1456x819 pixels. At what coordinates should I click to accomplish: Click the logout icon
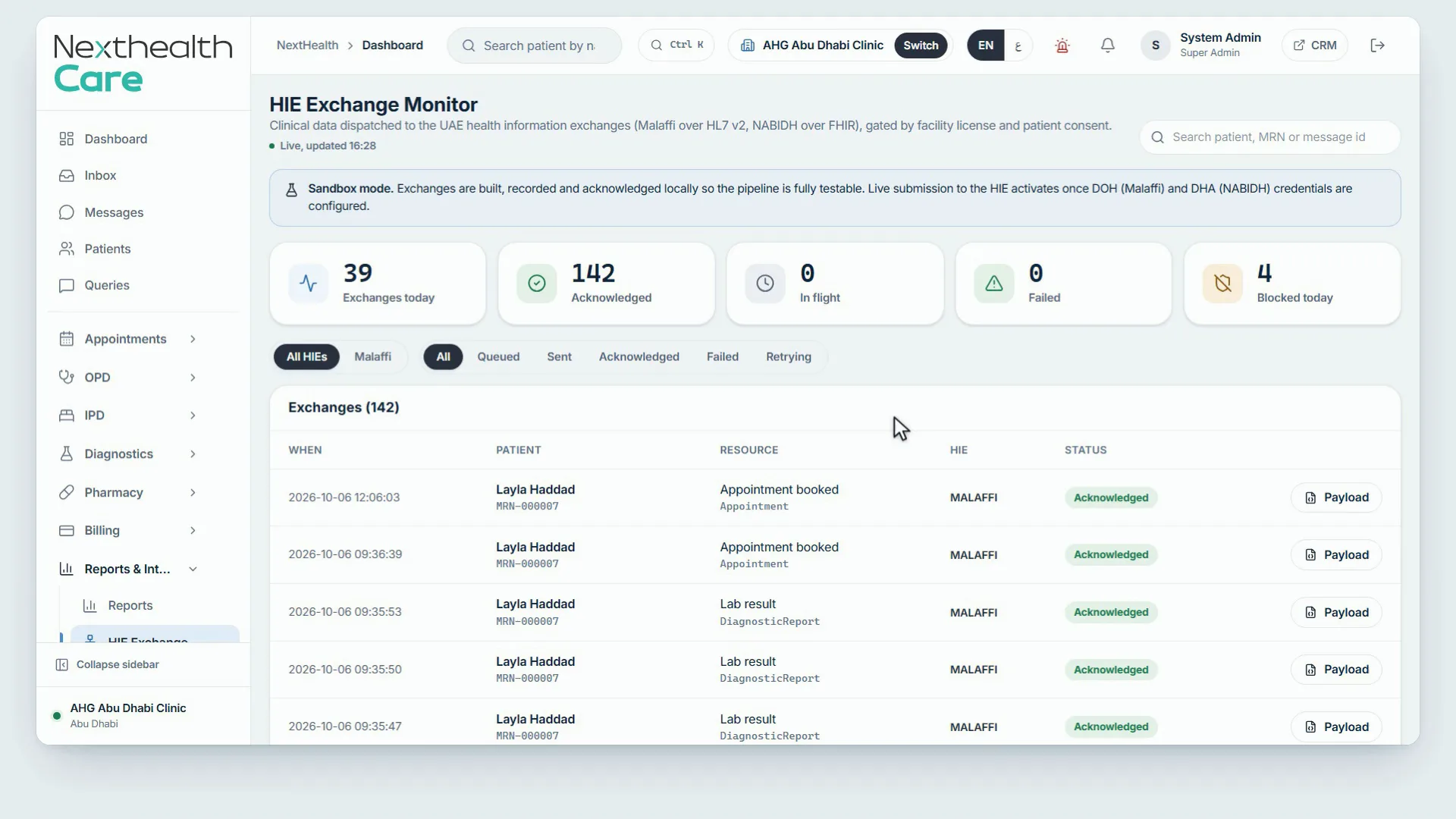1378,45
